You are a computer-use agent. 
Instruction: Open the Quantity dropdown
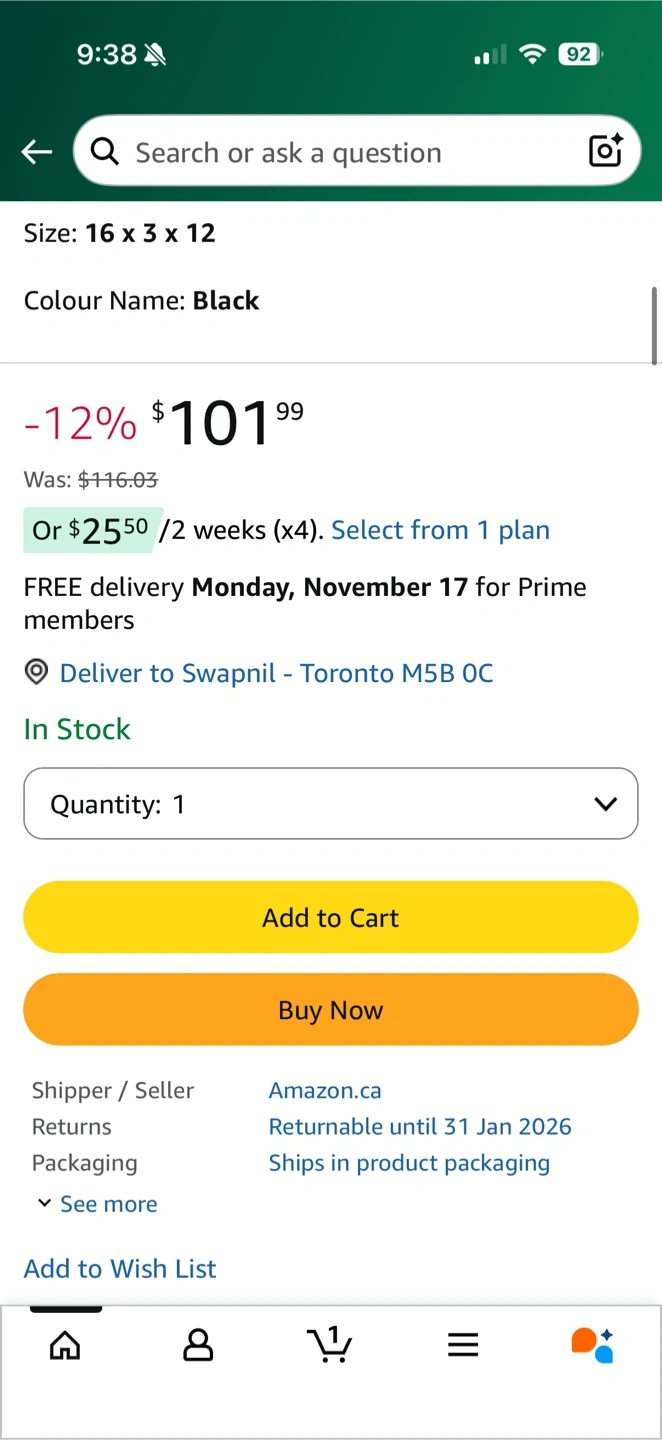(x=330, y=804)
